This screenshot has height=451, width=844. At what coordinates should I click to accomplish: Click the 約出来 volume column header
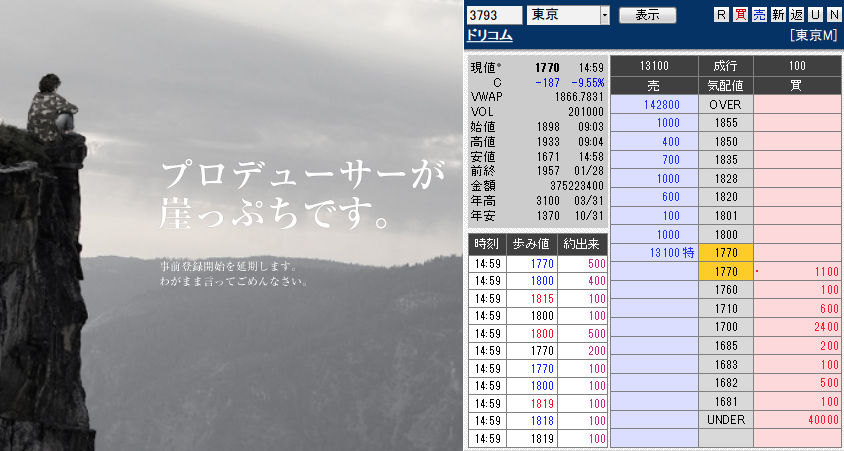click(582, 244)
